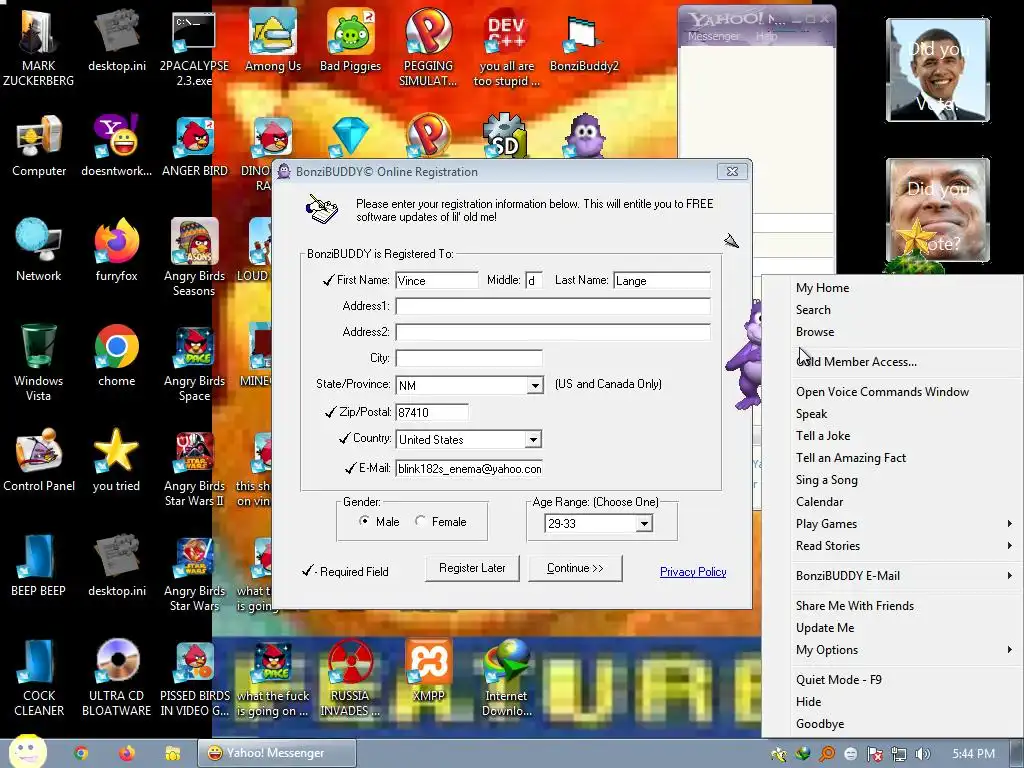Open the BEEP BEEP desktop icon

[x=39, y=565]
